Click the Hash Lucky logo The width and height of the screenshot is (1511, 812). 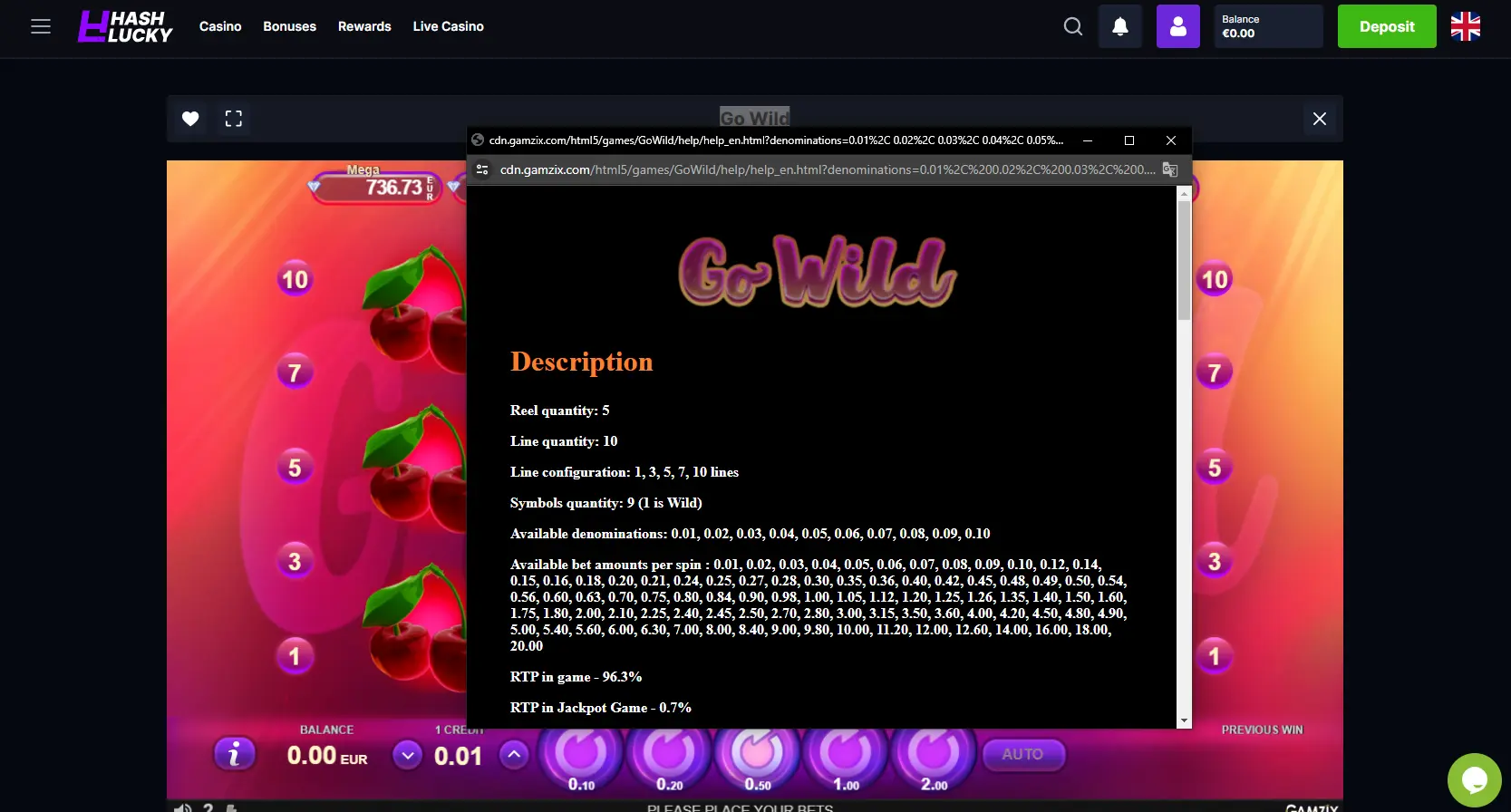point(125,26)
